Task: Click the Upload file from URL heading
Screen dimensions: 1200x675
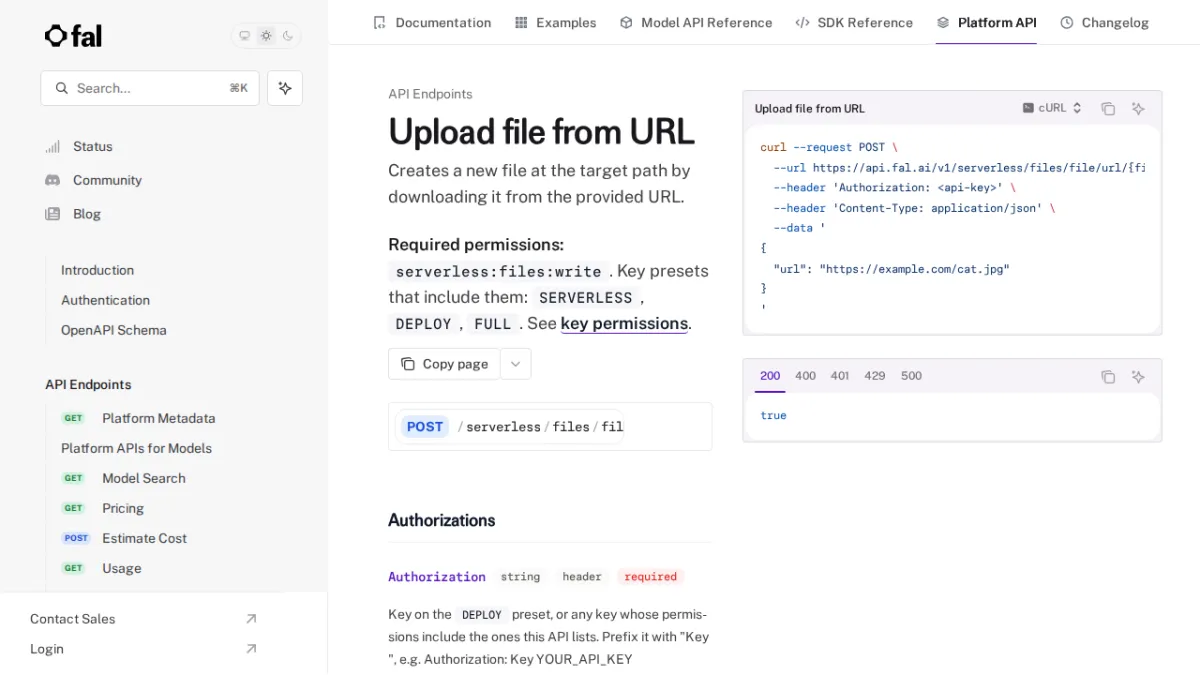Action: coord(541,132)
